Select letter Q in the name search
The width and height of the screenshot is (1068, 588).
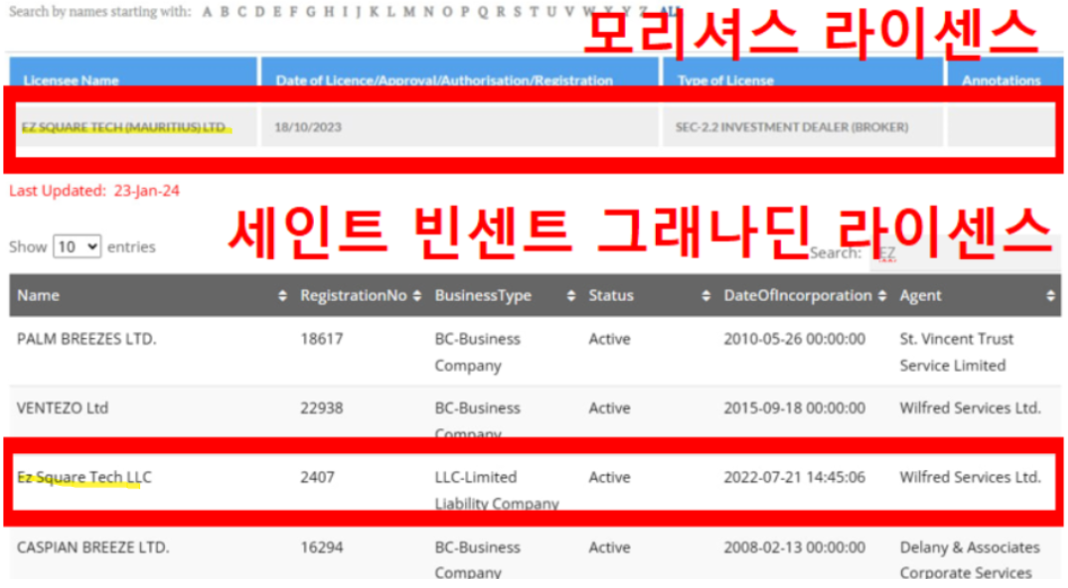pos(483,12)
